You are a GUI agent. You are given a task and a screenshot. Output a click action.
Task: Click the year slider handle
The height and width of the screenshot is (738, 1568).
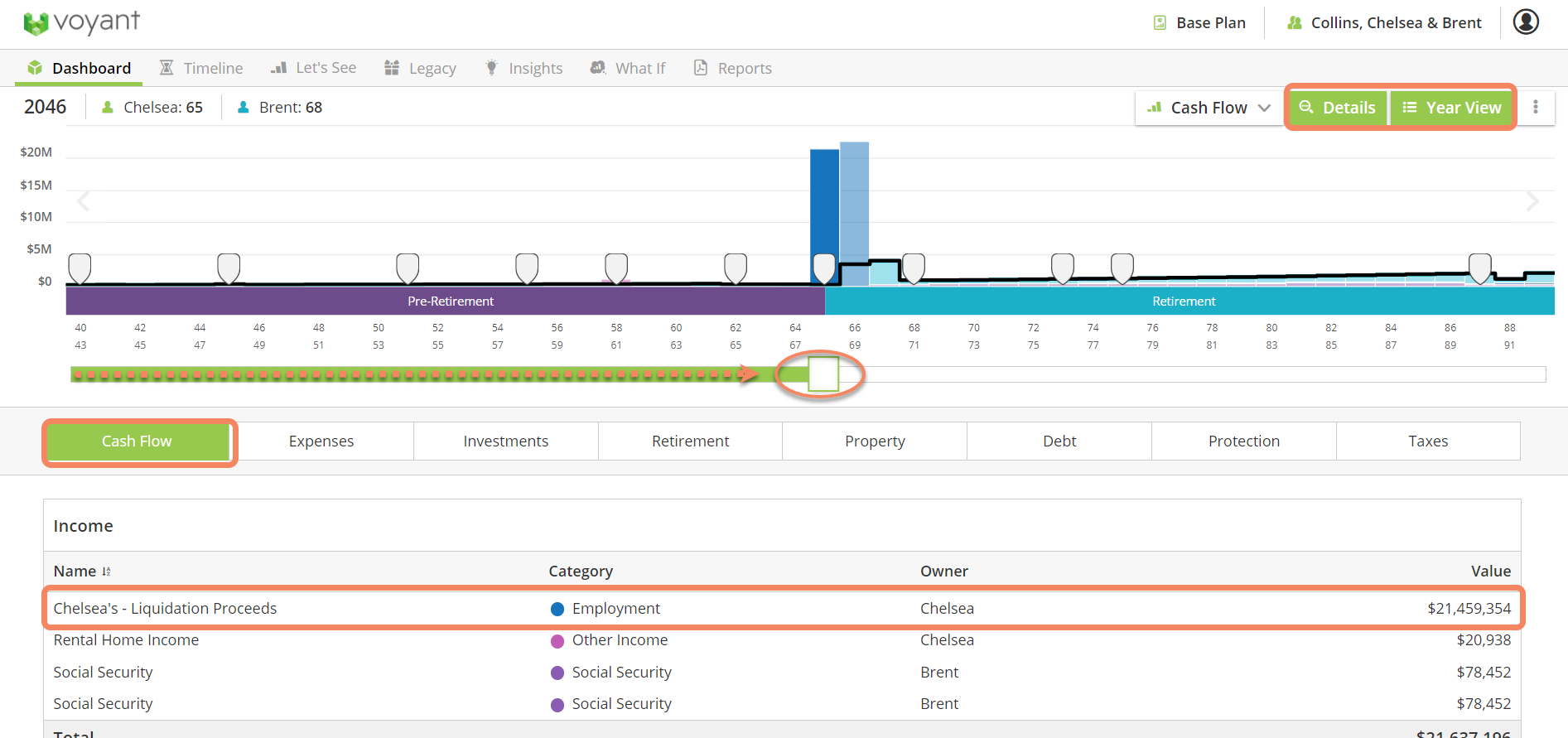pyautogui.click(x=823, y=374)
